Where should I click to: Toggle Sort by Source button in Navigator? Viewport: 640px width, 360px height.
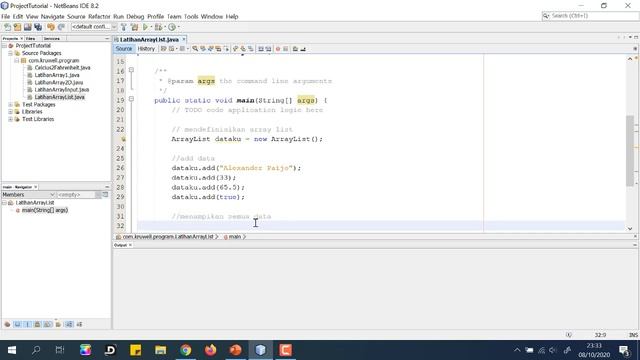click(79, 324)
